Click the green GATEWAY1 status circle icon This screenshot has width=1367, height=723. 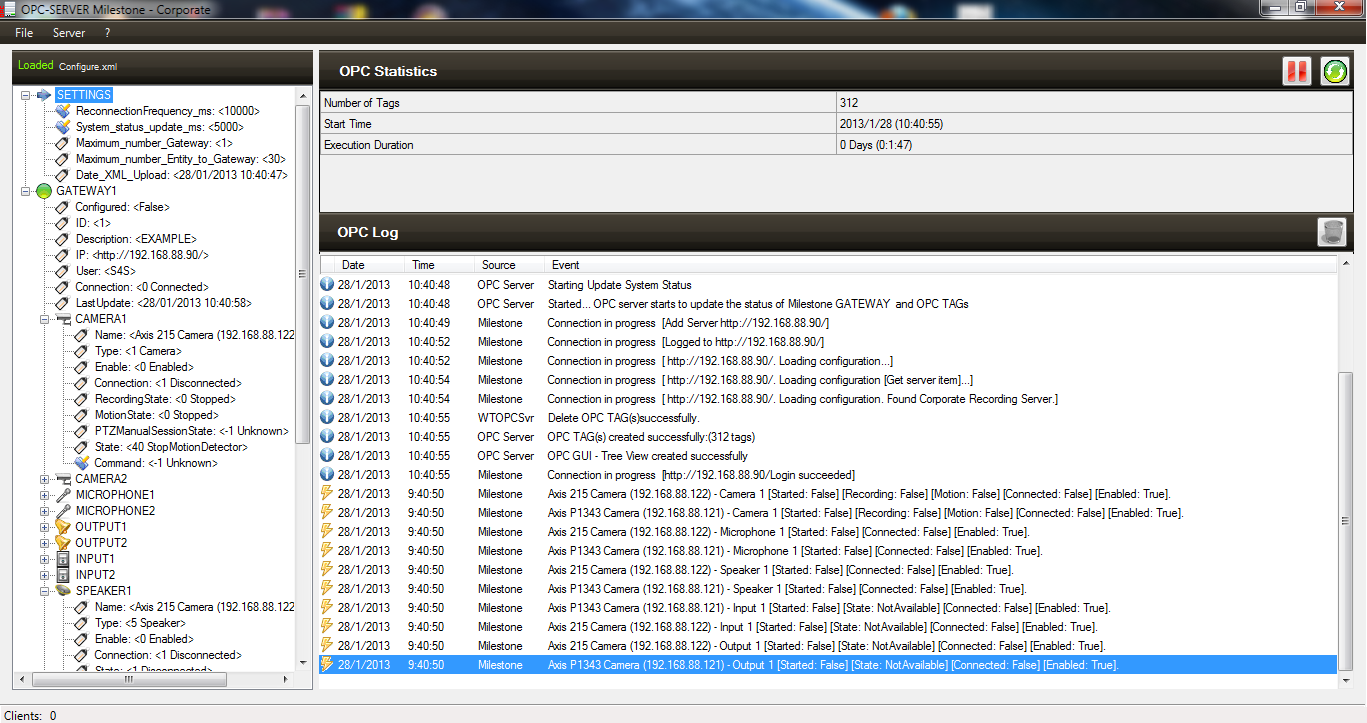coord(44,191)
